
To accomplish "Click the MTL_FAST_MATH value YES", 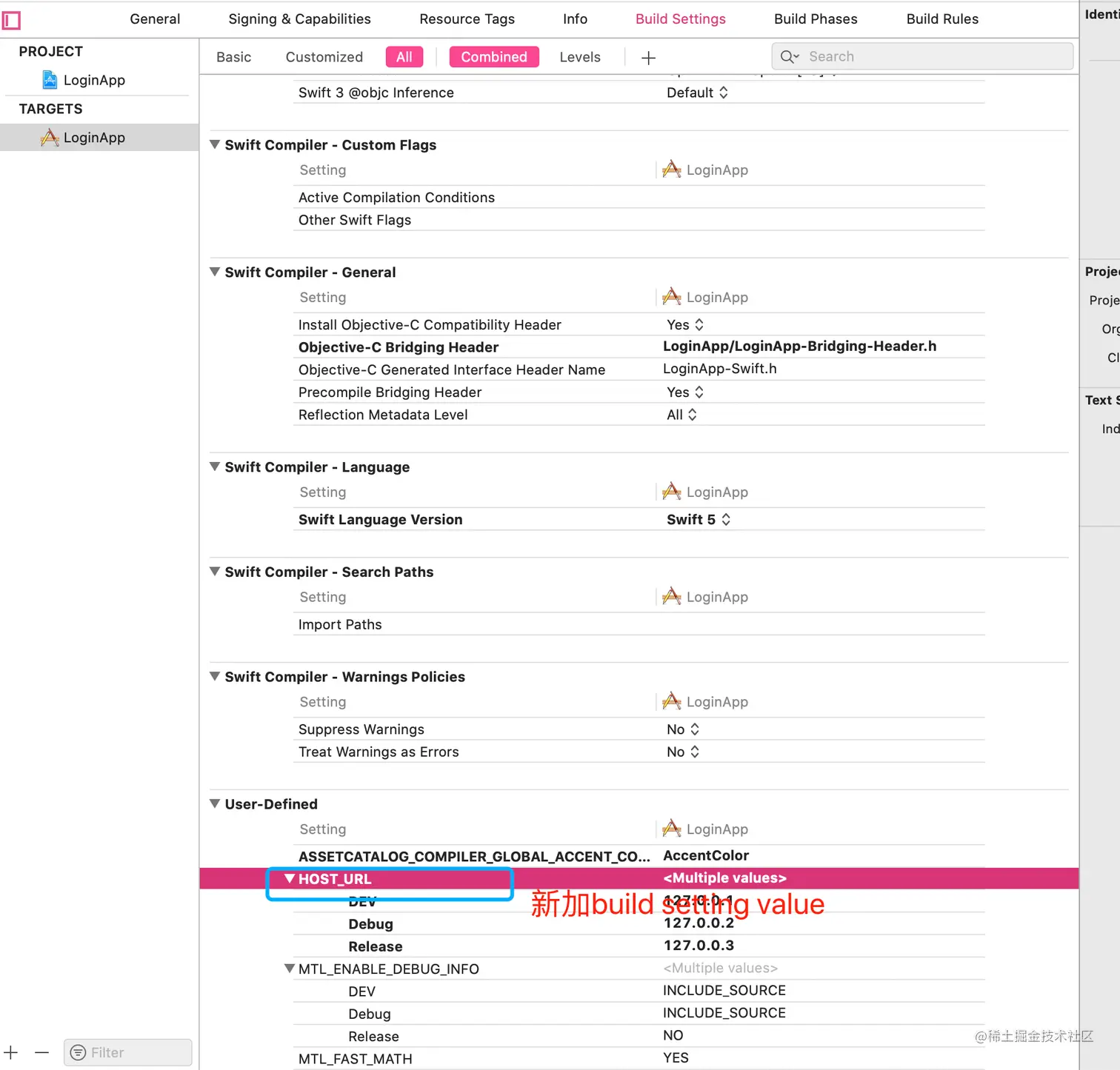I will pyautogui.click(x=676, y=1057).
